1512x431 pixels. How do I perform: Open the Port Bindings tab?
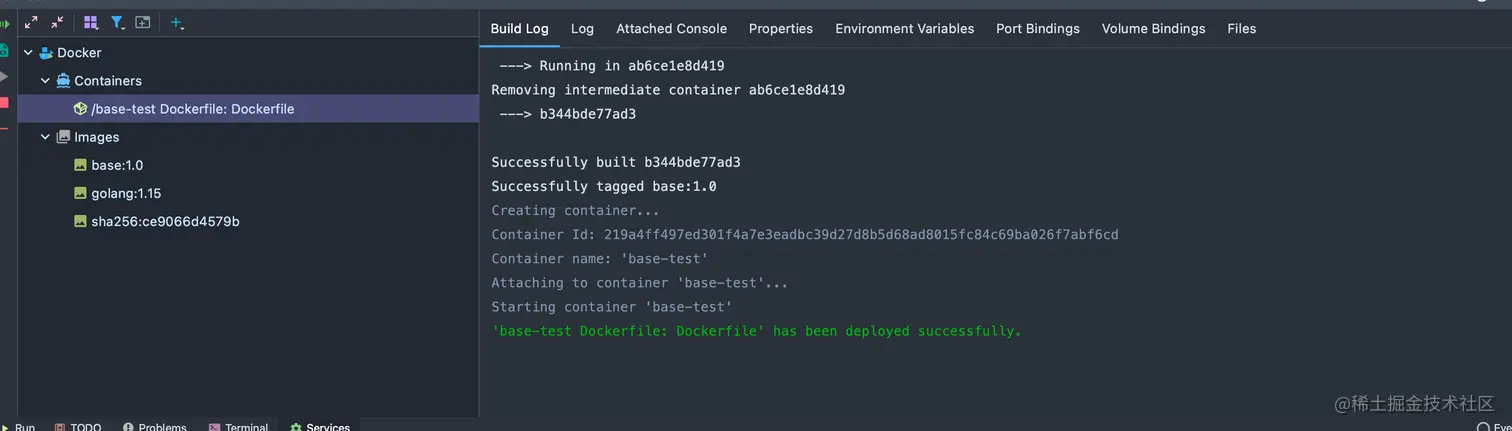coord(1038,29)
